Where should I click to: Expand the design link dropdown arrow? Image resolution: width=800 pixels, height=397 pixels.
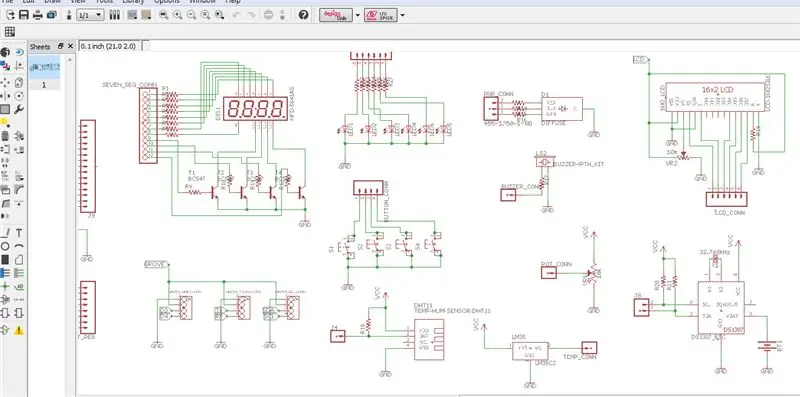point(357,15)
